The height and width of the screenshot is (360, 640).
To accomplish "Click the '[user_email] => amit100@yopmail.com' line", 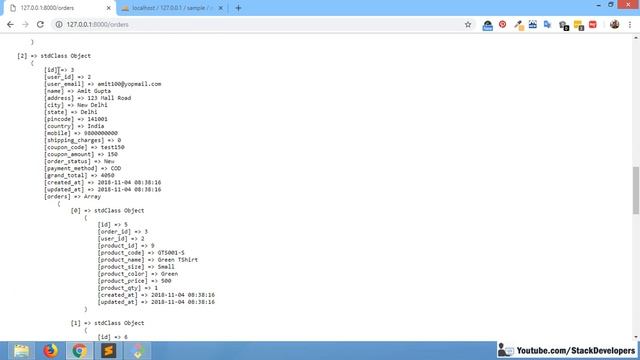I will point(102,84).
